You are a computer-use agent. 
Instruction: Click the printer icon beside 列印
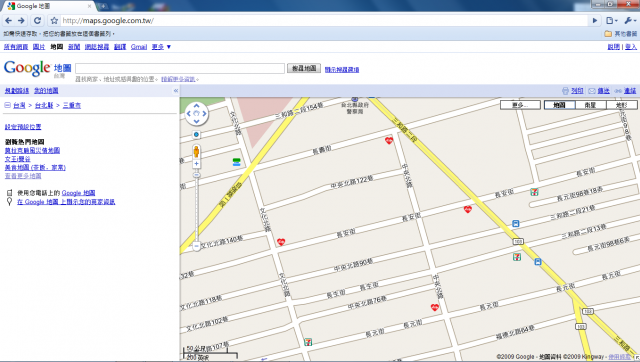pos(565,91)
